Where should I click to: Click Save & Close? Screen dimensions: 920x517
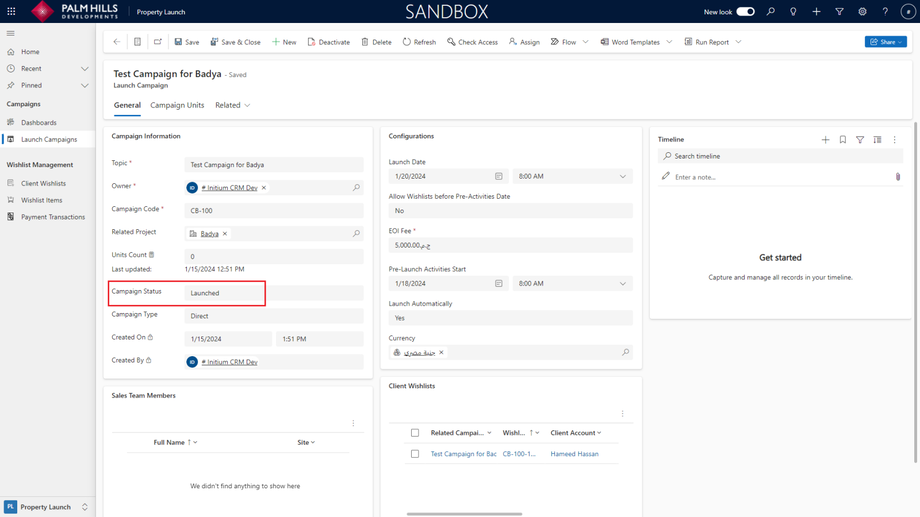pyautogui.click(x=235, y=42)
